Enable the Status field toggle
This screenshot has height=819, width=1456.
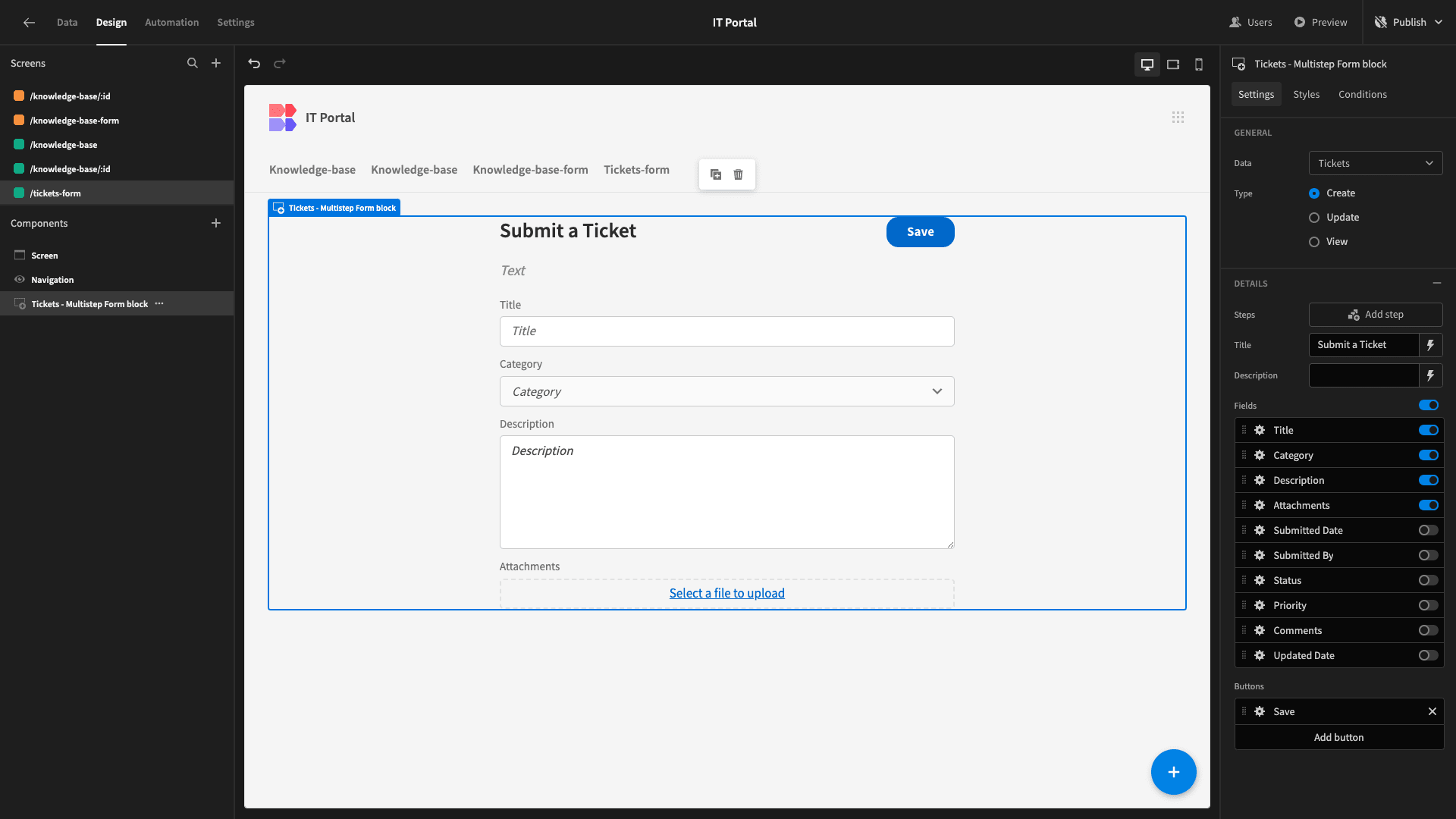tap(1429, 580)
